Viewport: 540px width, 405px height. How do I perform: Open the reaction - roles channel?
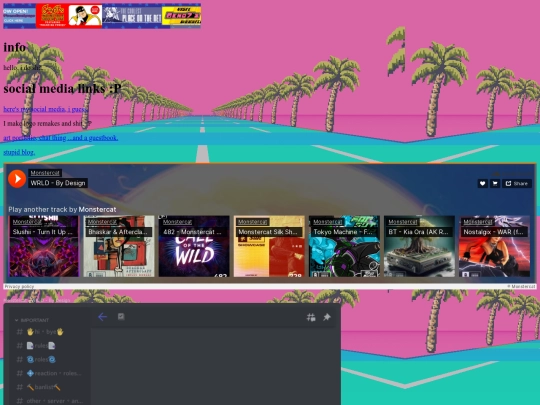click(x=48, y=373)
